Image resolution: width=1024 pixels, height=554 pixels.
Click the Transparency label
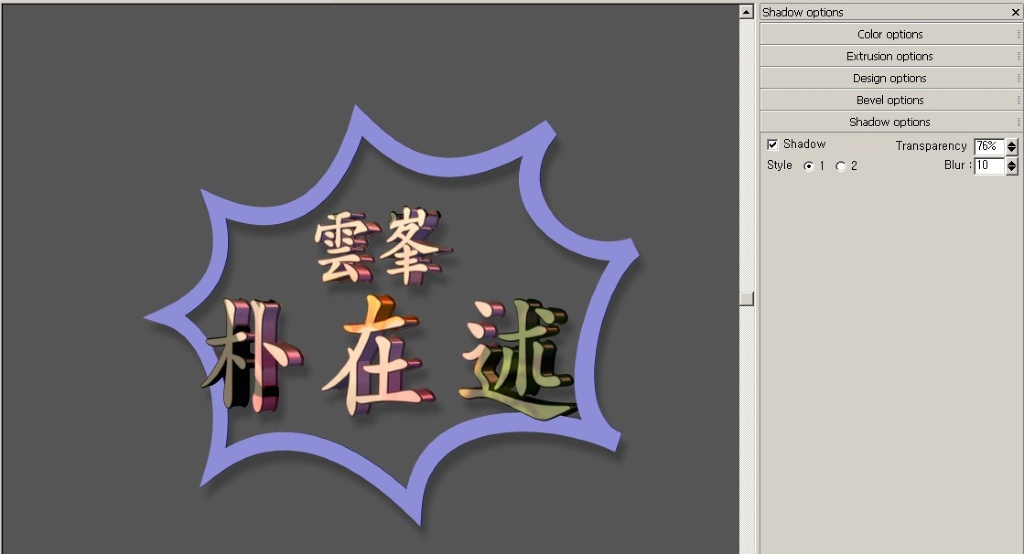click(931, 146)
